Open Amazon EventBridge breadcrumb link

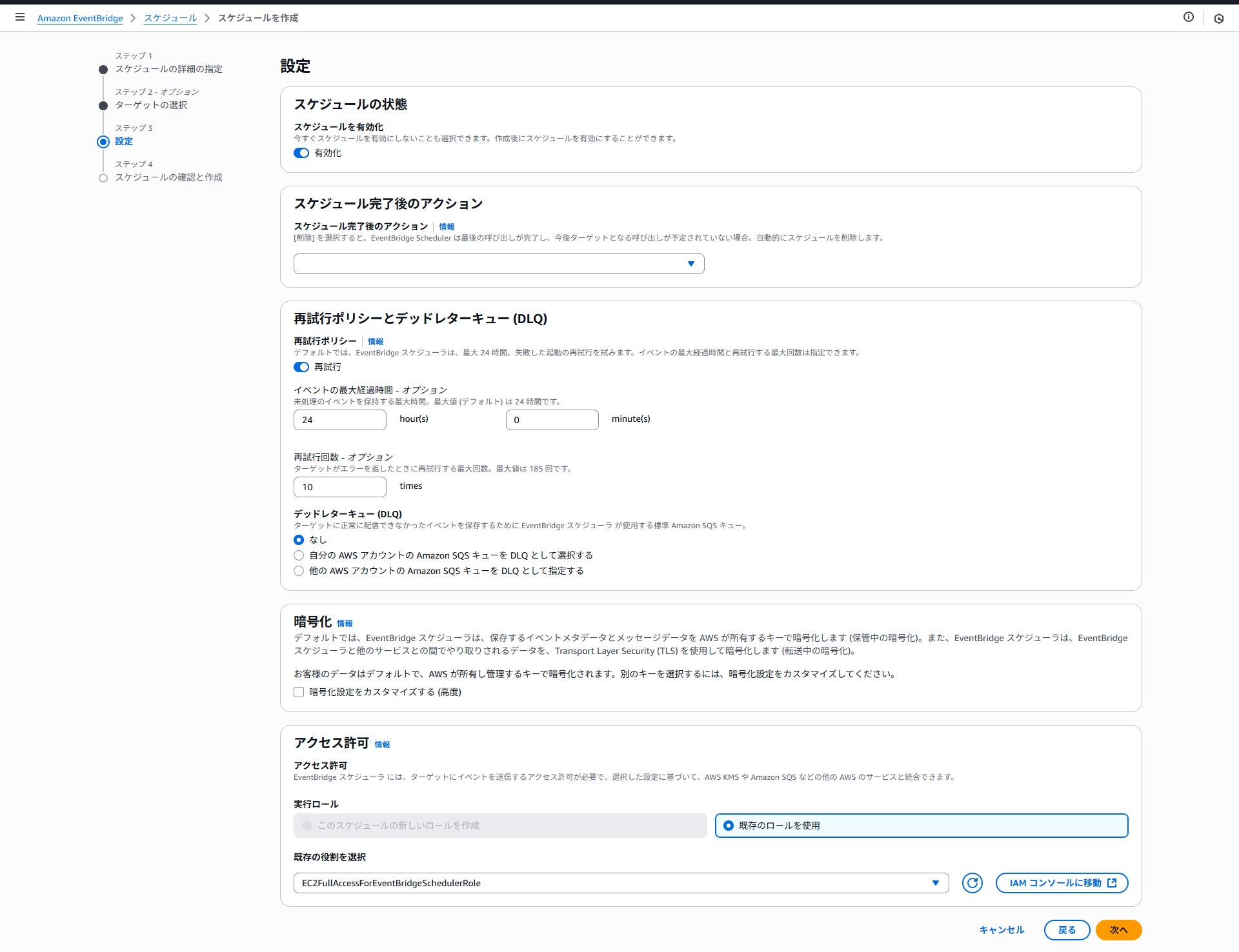click(x=80, y=18)
